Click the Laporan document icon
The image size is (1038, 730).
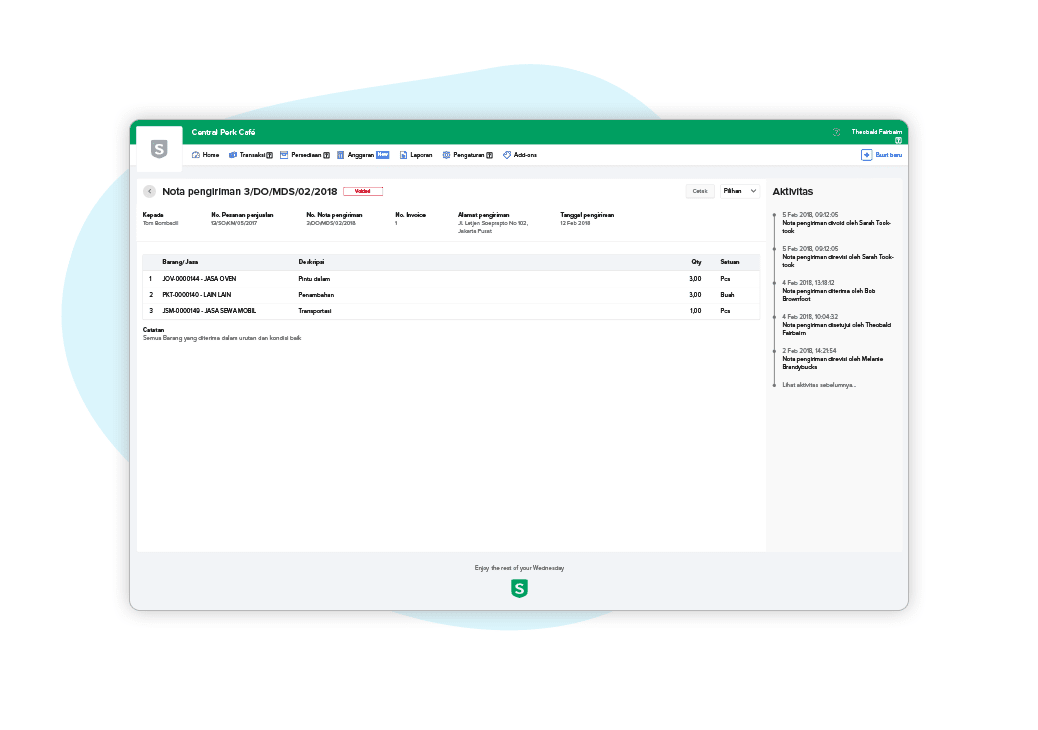403,155
